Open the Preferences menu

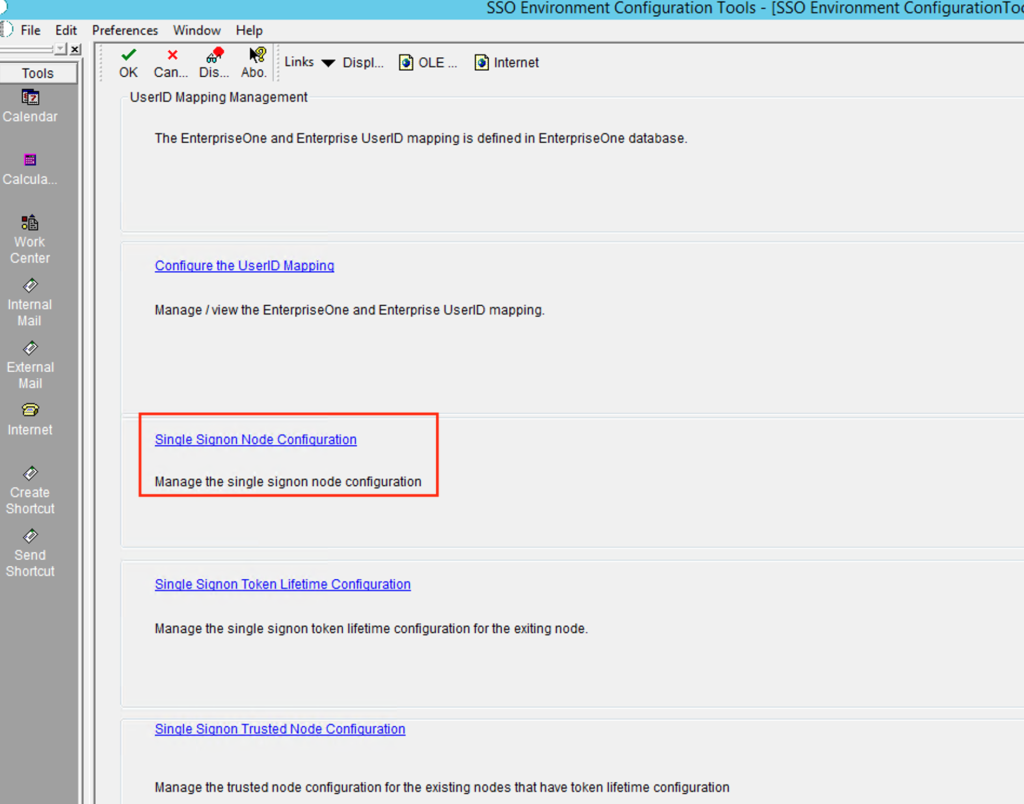click(125, 30)
